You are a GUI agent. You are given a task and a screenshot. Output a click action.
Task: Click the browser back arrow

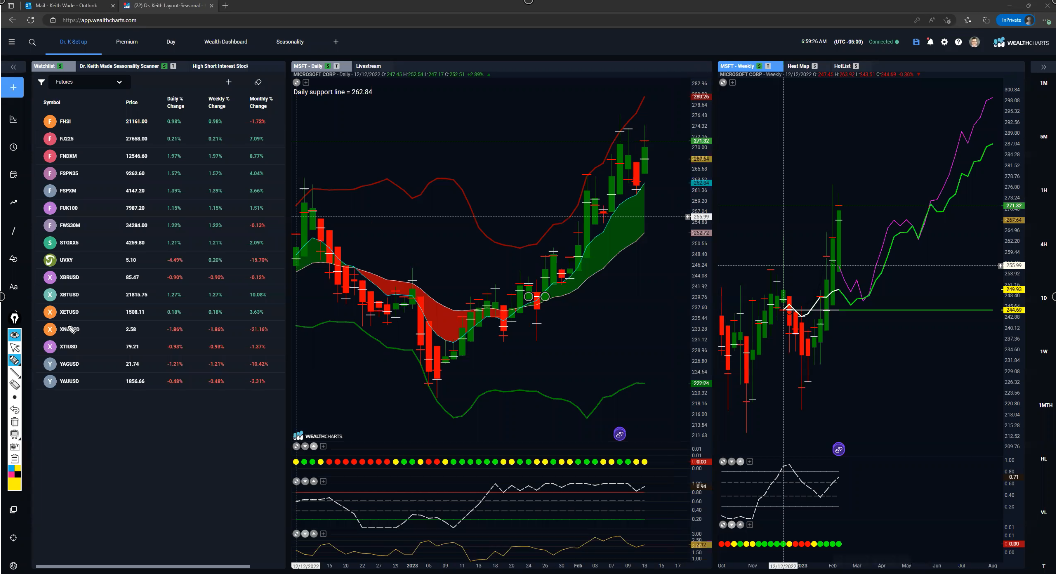[x=12, y=20]
